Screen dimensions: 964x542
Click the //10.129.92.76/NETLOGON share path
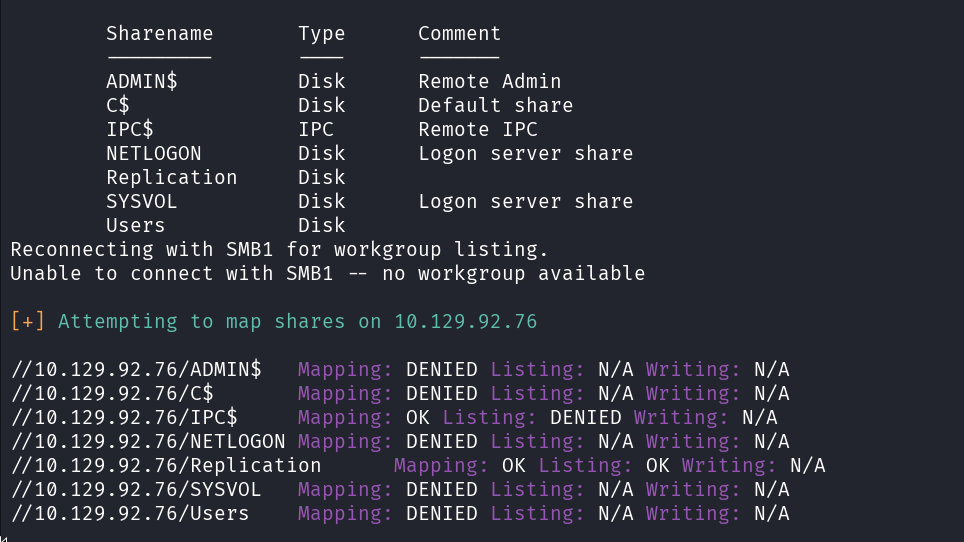(x=147, y=441)
